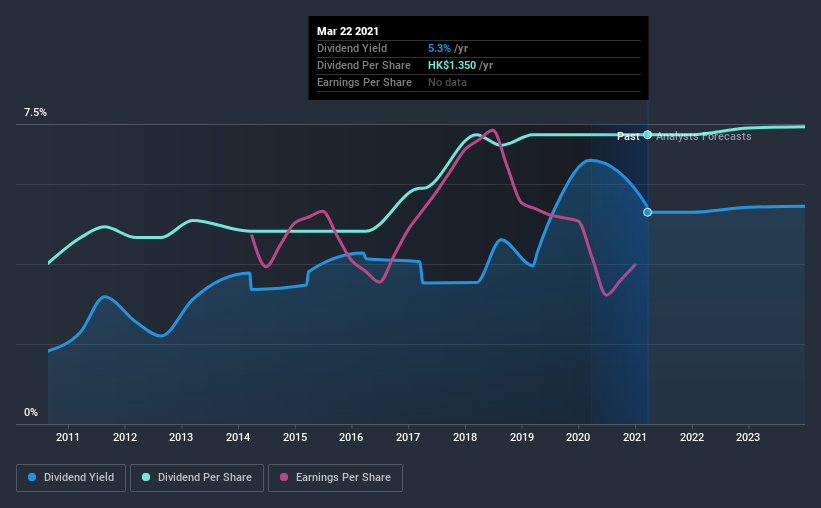Click the Analysts Forecasts label

point(704,136)
